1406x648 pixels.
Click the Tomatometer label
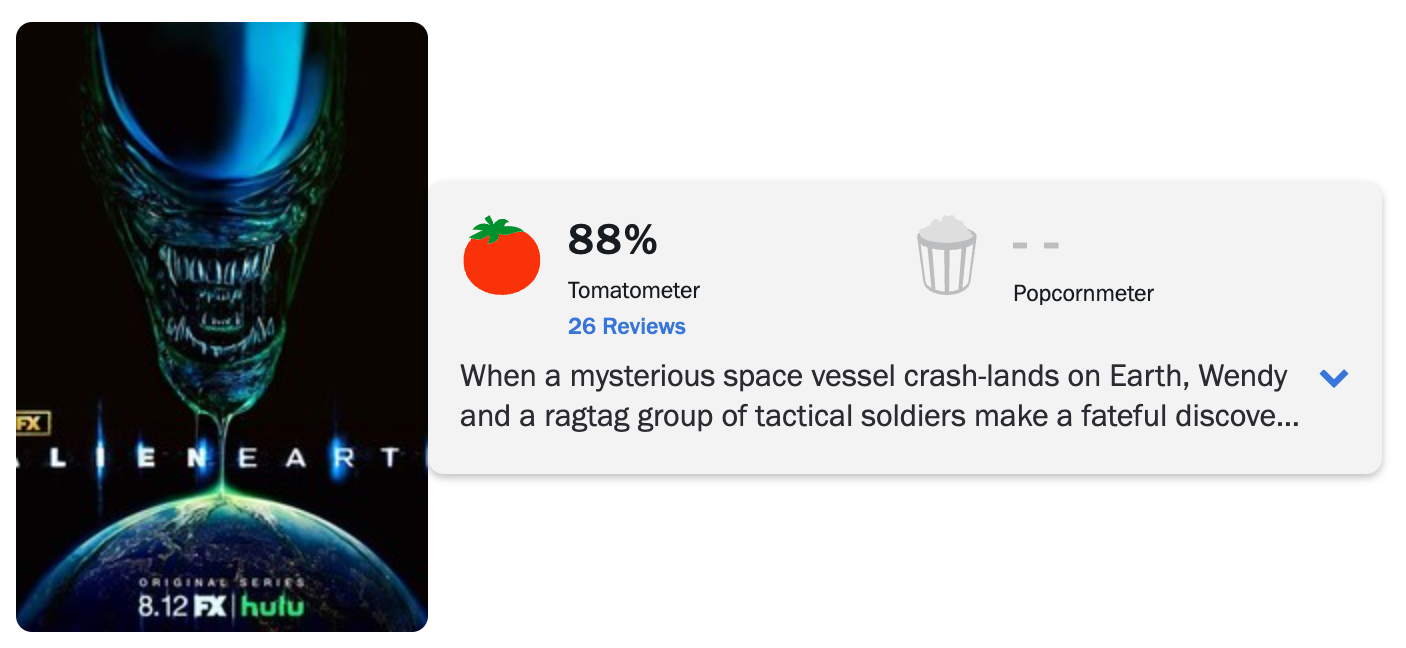(x=634, y=291)
